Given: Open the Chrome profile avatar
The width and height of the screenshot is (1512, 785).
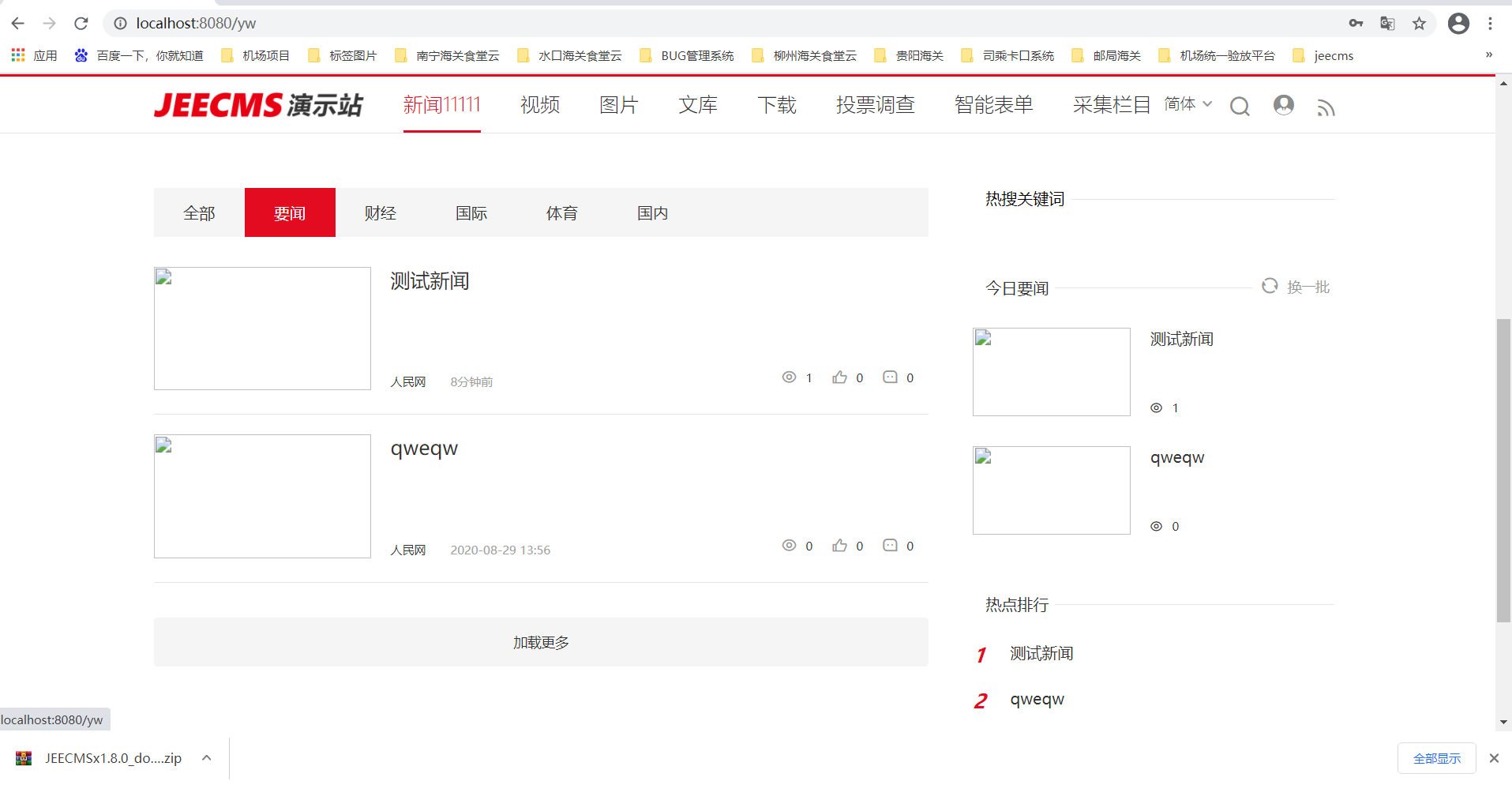Looking at the screenshot, I should point(1458,24).
